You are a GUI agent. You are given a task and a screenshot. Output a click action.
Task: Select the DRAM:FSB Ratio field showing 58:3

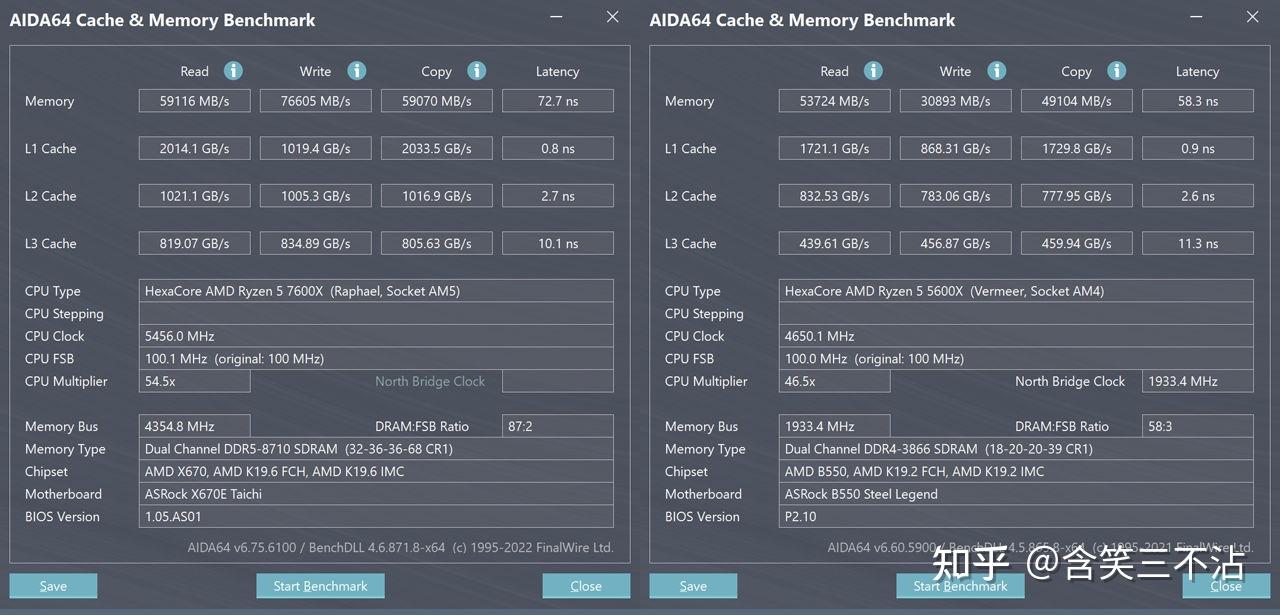click(x=1197, y=426)
